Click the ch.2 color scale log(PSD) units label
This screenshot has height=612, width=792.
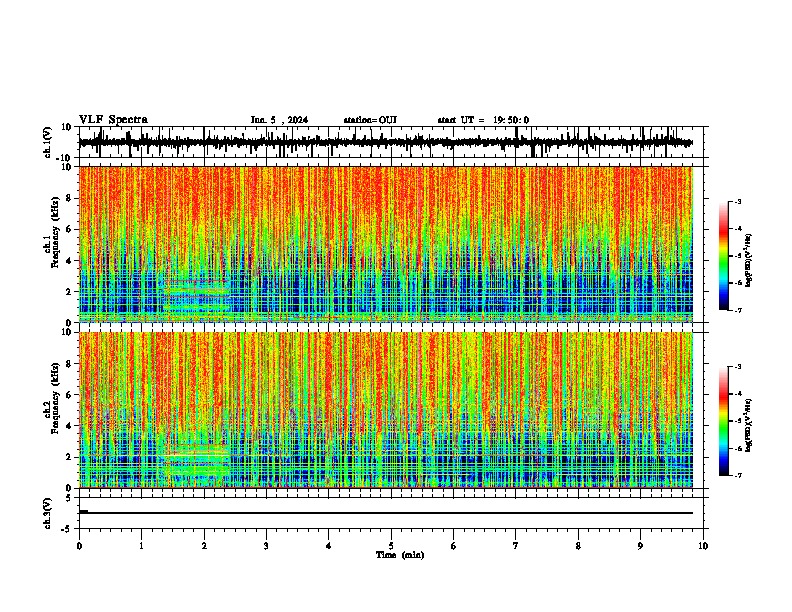coord(748,425)
